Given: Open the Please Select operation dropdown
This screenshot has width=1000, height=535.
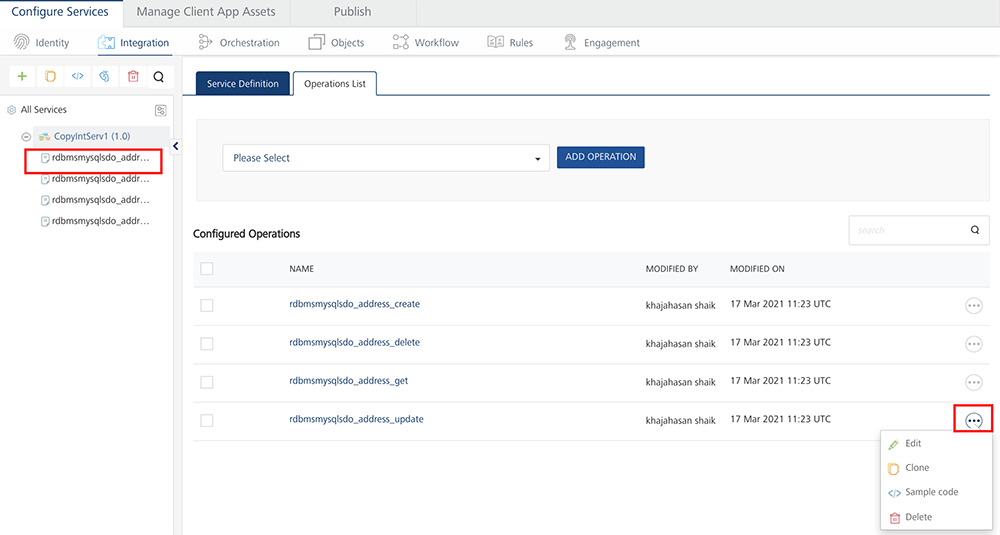Looking at the screenshot, I should click(386, 158).
